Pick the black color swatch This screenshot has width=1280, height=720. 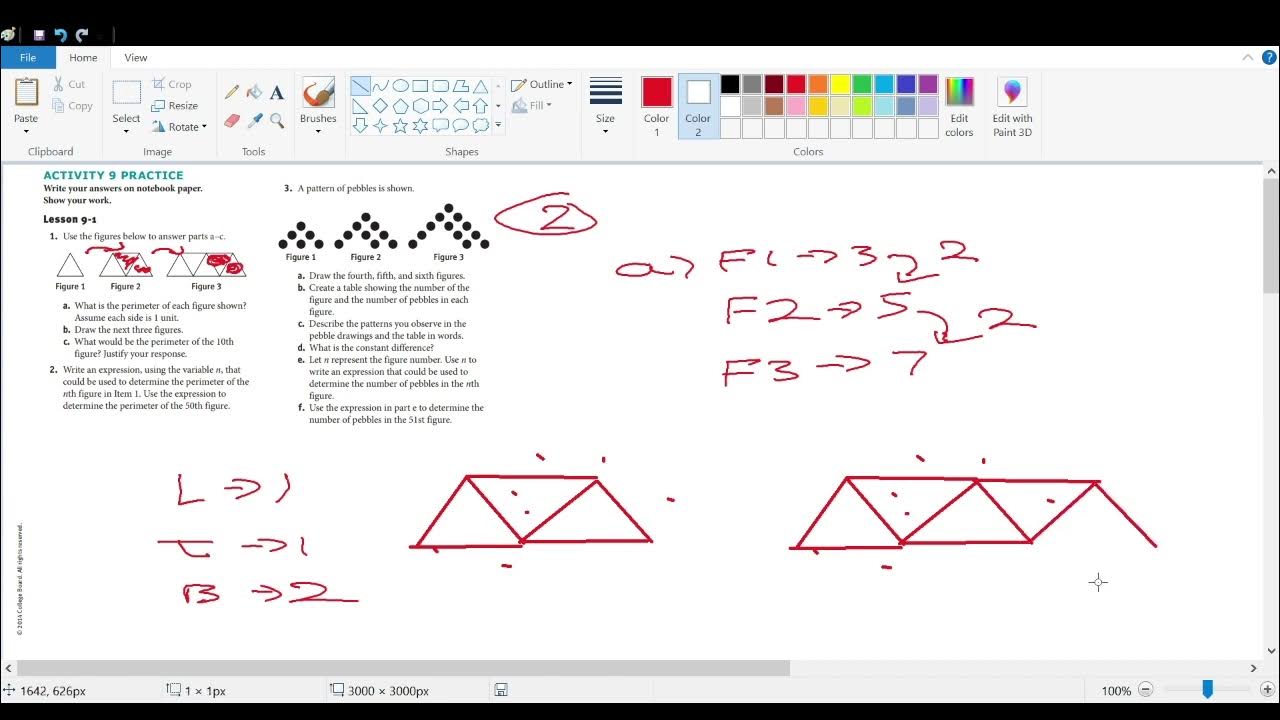pyautogui.click(x=730, y=84)
